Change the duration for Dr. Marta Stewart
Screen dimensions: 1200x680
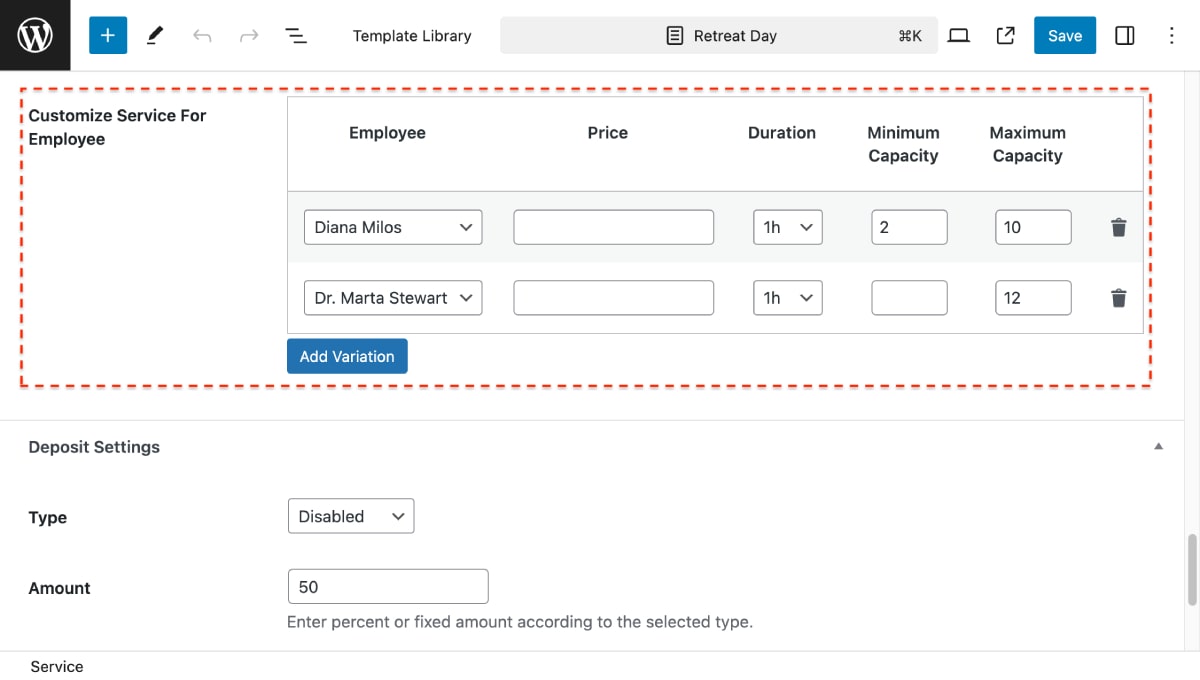click(x=788, y=298)
